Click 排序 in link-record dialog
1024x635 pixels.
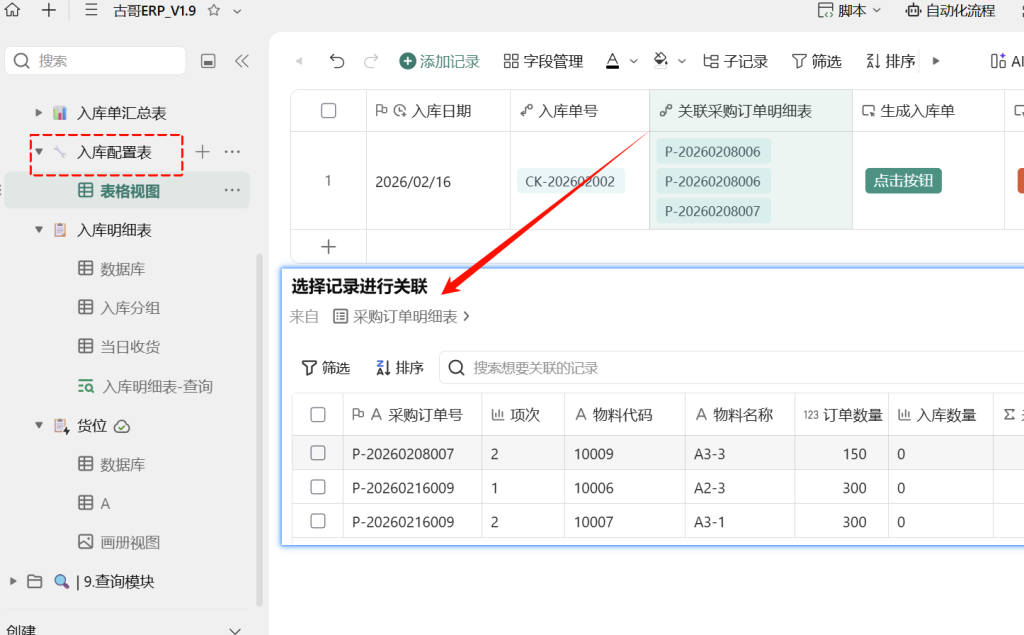coord(400,368)
